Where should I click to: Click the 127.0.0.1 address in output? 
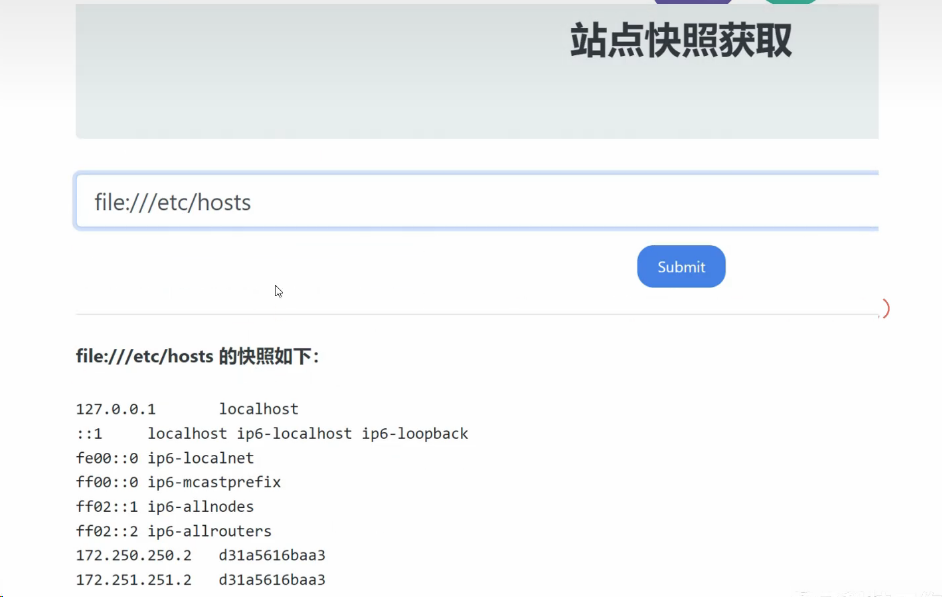tap(116, 409)
